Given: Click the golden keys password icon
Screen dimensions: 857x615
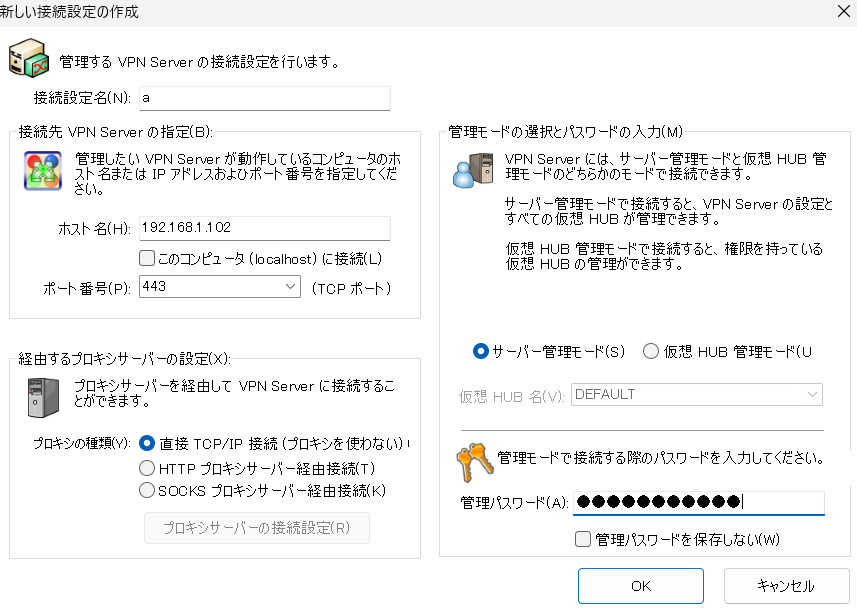Looking at the screenshot, I should point(474,462).
